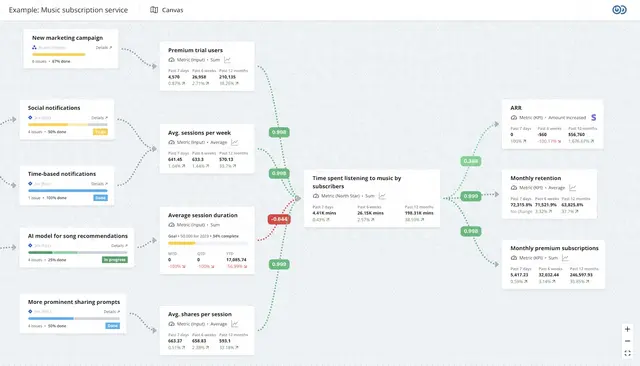This screenshot has width=640, height=366.
Task: Click the progress bar on Average session duration
Action: coord(208,244)
